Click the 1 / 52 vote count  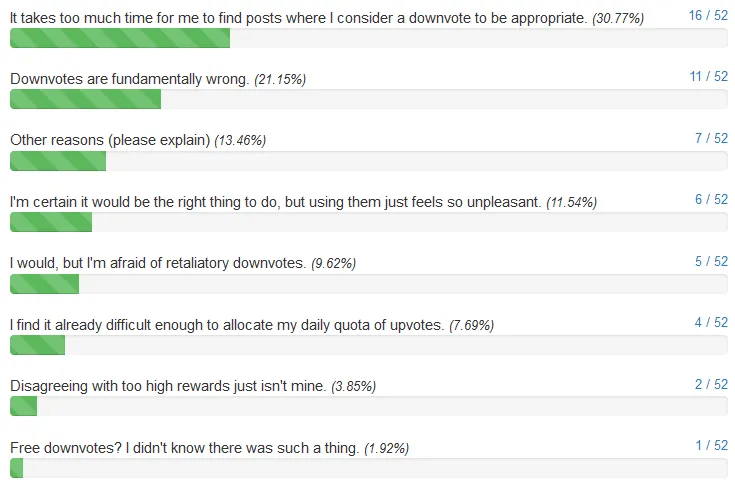[x=712, y=445]
